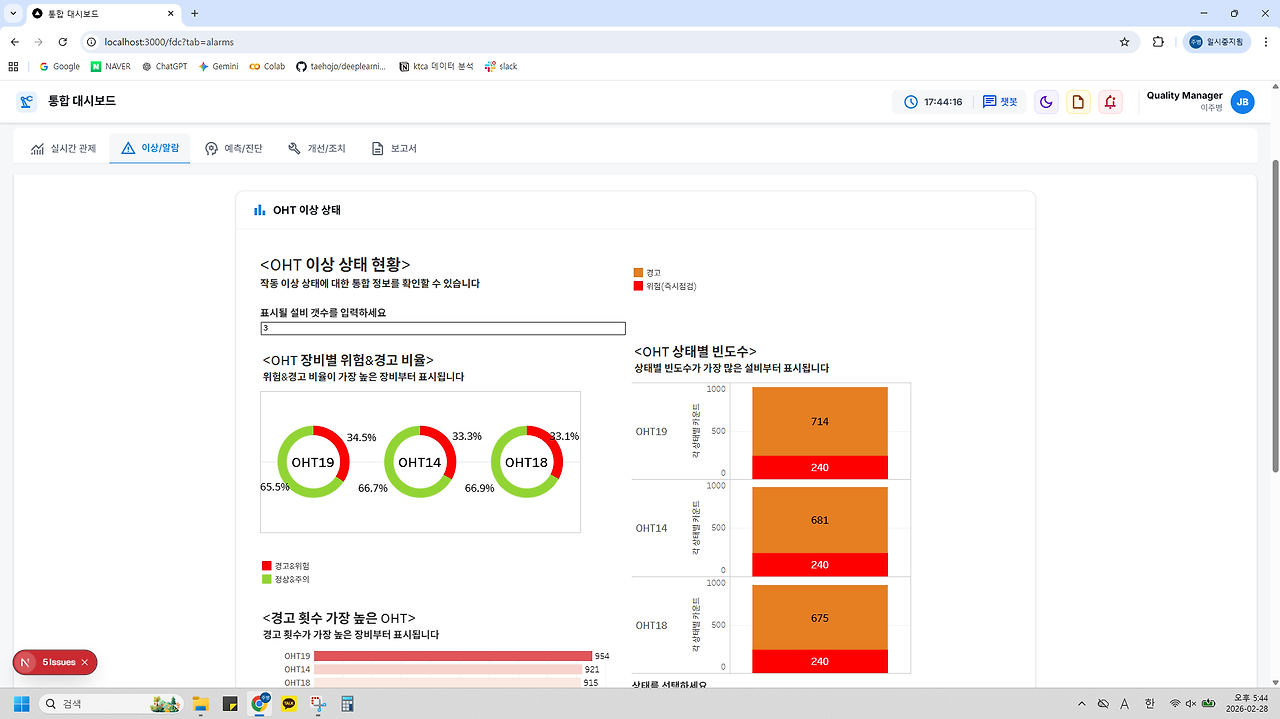Open alarm notifications via the bell icon
1280x719 pixels.
pyautogui.click(x=1110, y=102)
